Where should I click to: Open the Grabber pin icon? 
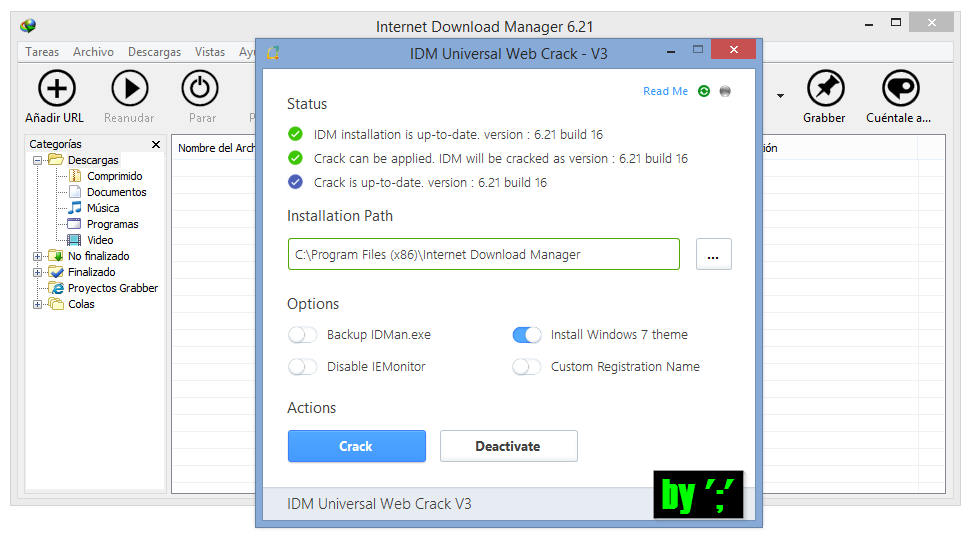pos(826,88)
